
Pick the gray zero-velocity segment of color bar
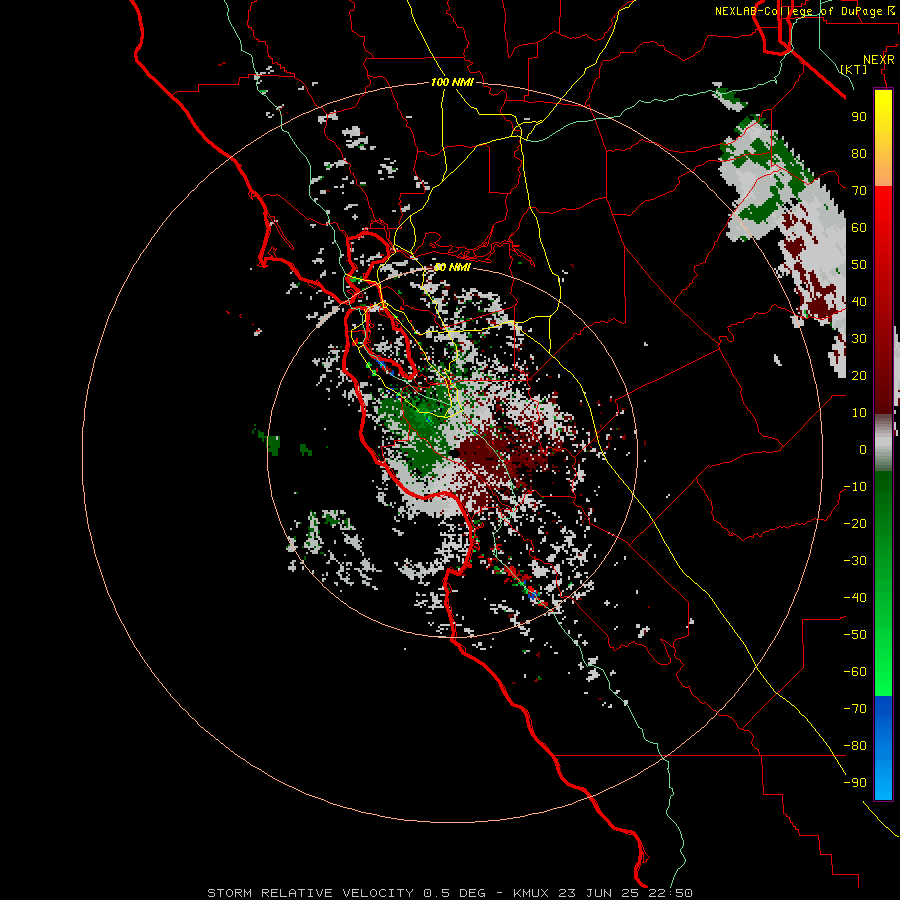pos(883,442)
